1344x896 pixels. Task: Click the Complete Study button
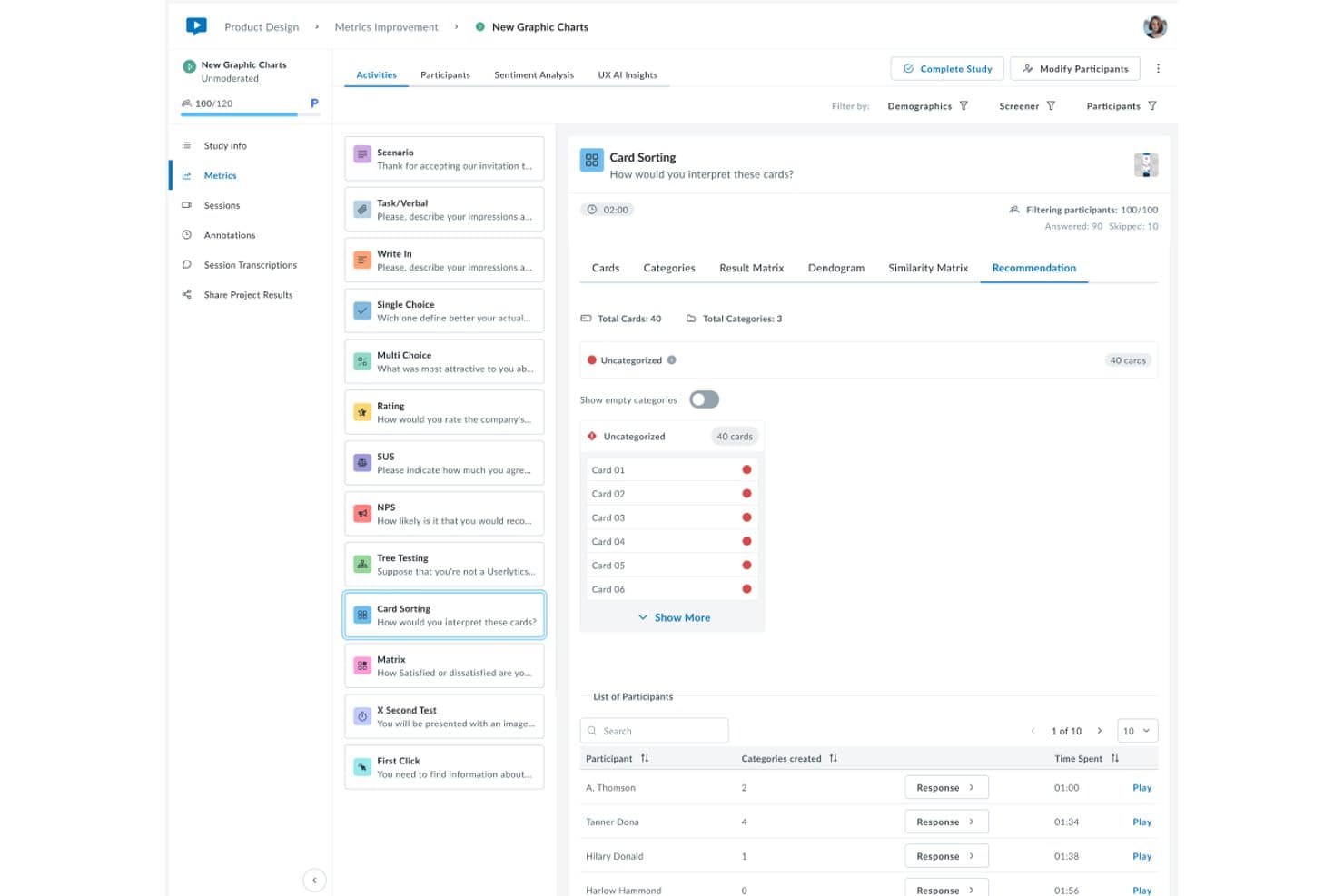point(947,69)
